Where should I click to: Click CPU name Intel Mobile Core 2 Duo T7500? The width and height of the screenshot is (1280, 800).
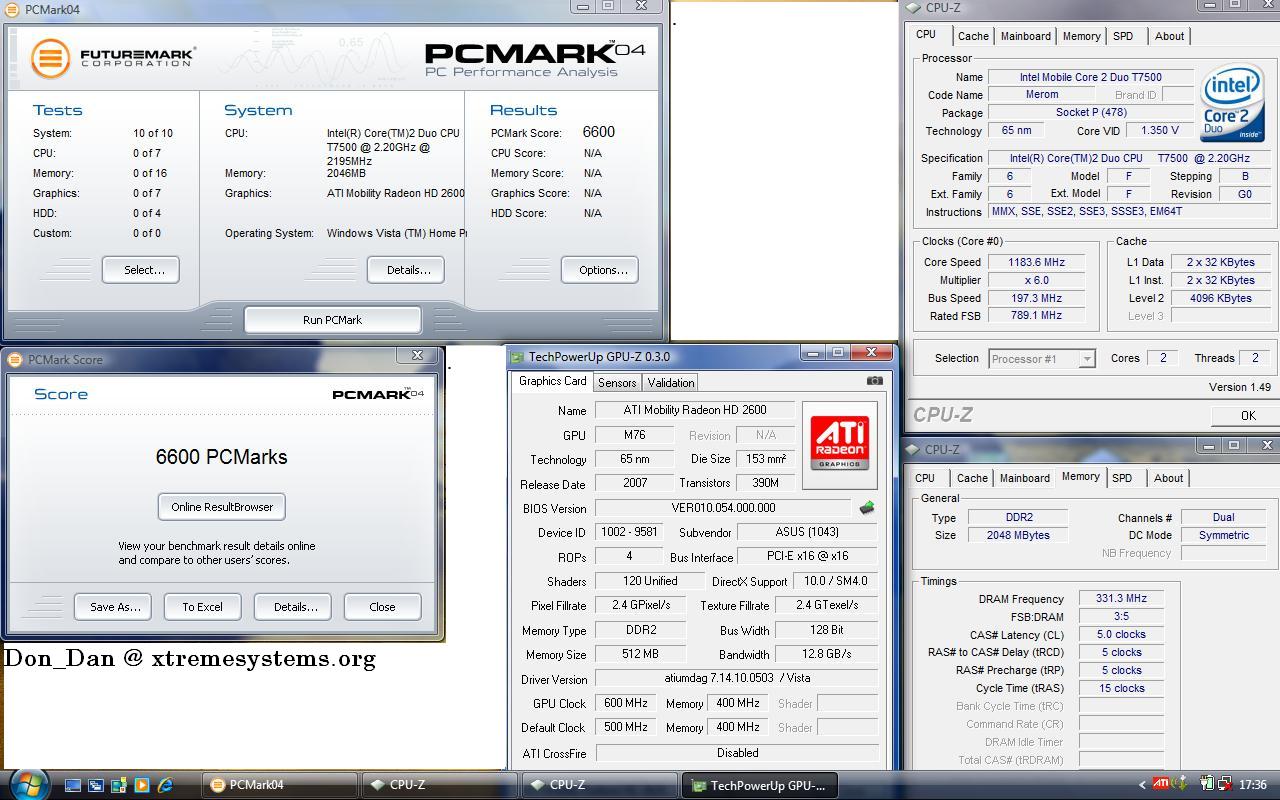1091,77
